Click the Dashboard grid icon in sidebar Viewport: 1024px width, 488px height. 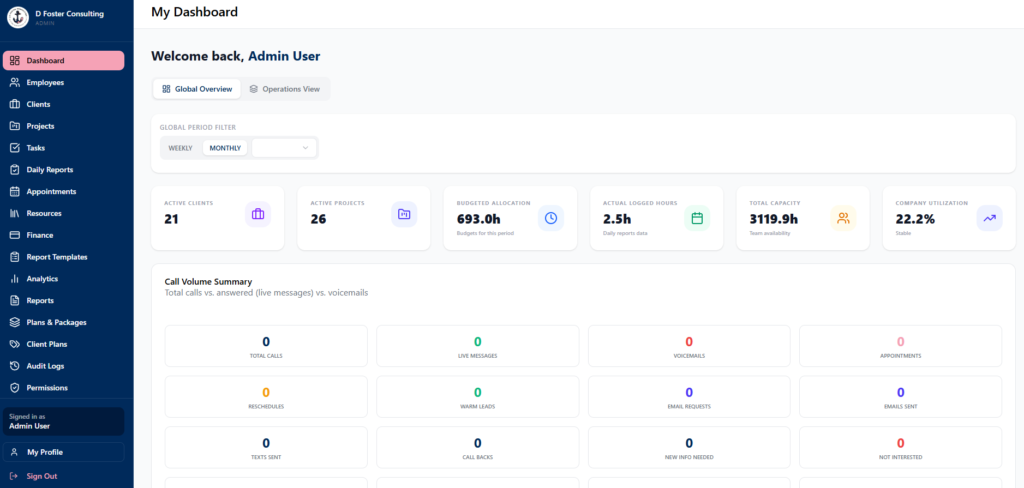[14, 61]
